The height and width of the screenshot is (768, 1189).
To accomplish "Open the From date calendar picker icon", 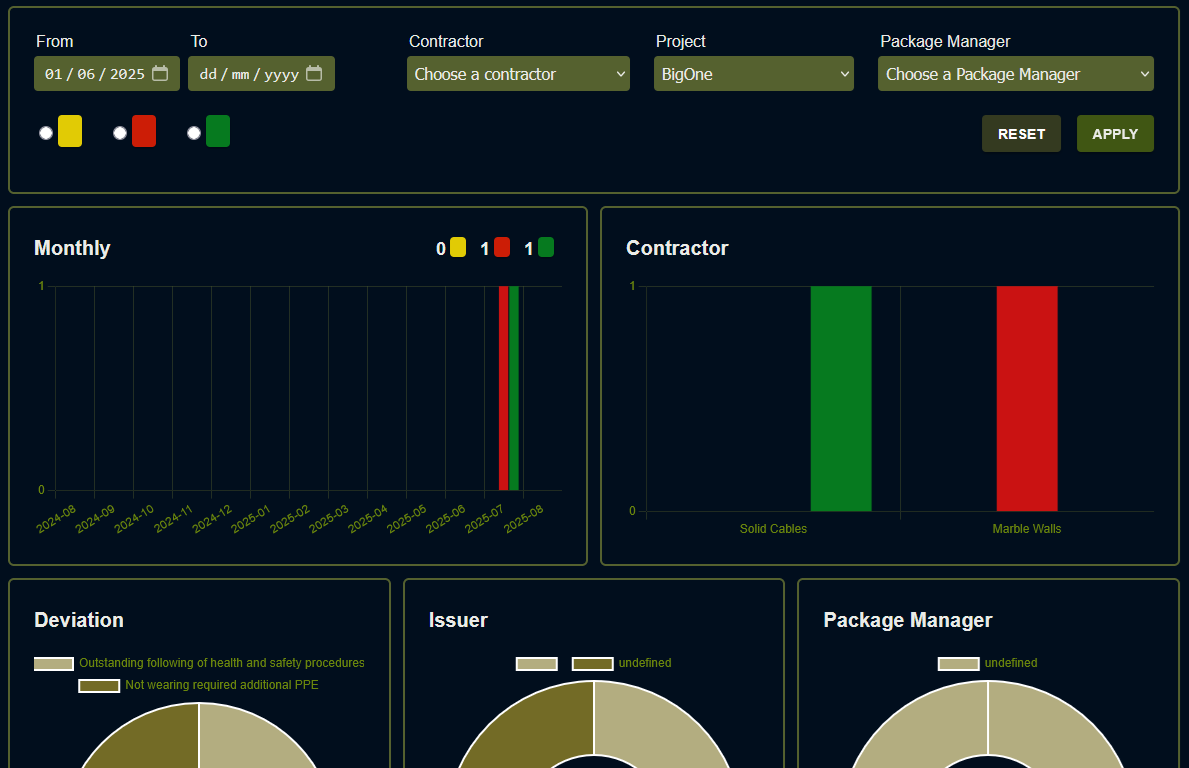I will [x=160, y=74].
